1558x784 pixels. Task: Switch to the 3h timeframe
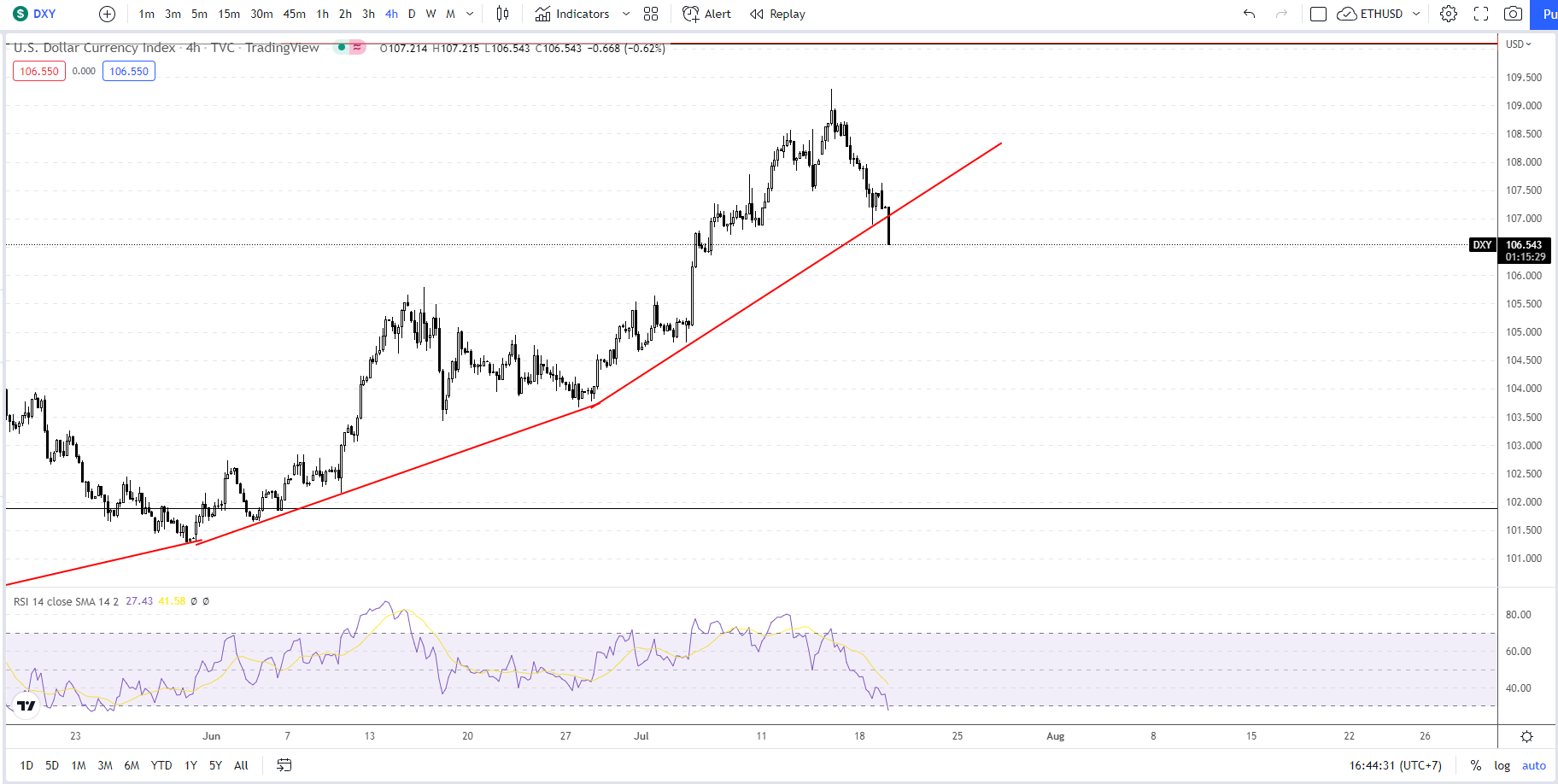point(368,14)
